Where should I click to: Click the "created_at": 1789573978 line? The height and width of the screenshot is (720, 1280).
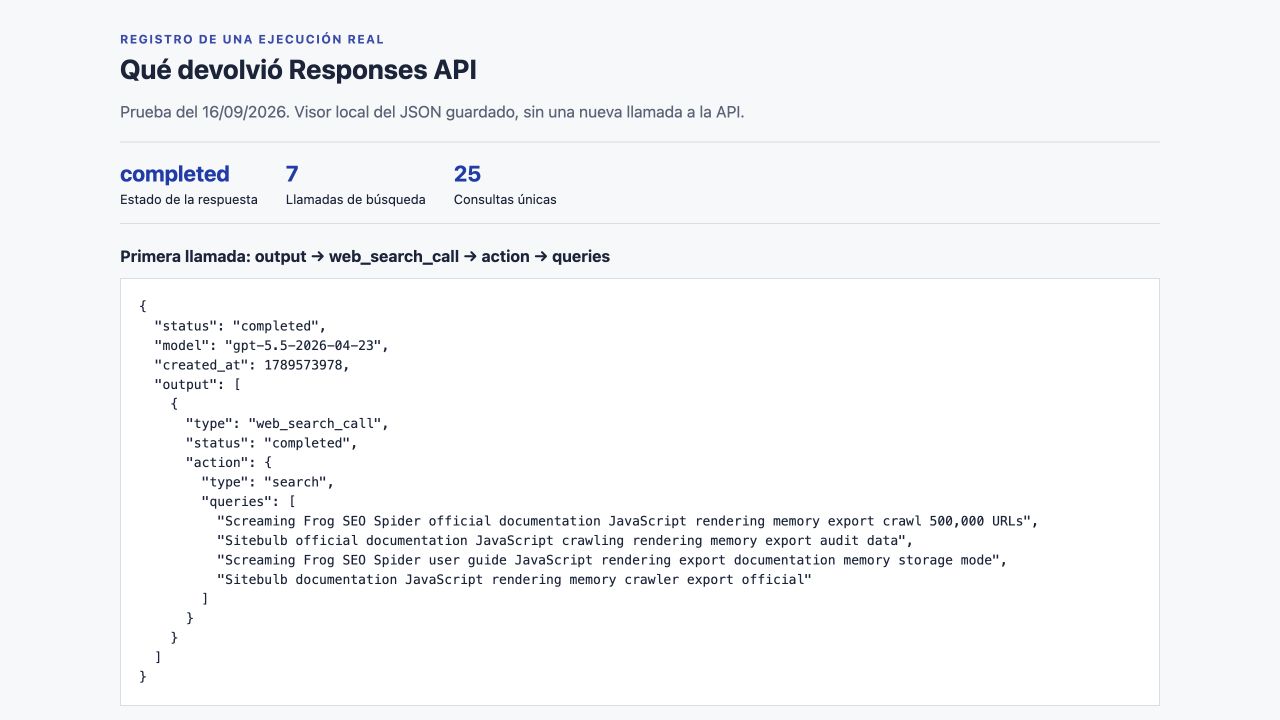point(252,365)
